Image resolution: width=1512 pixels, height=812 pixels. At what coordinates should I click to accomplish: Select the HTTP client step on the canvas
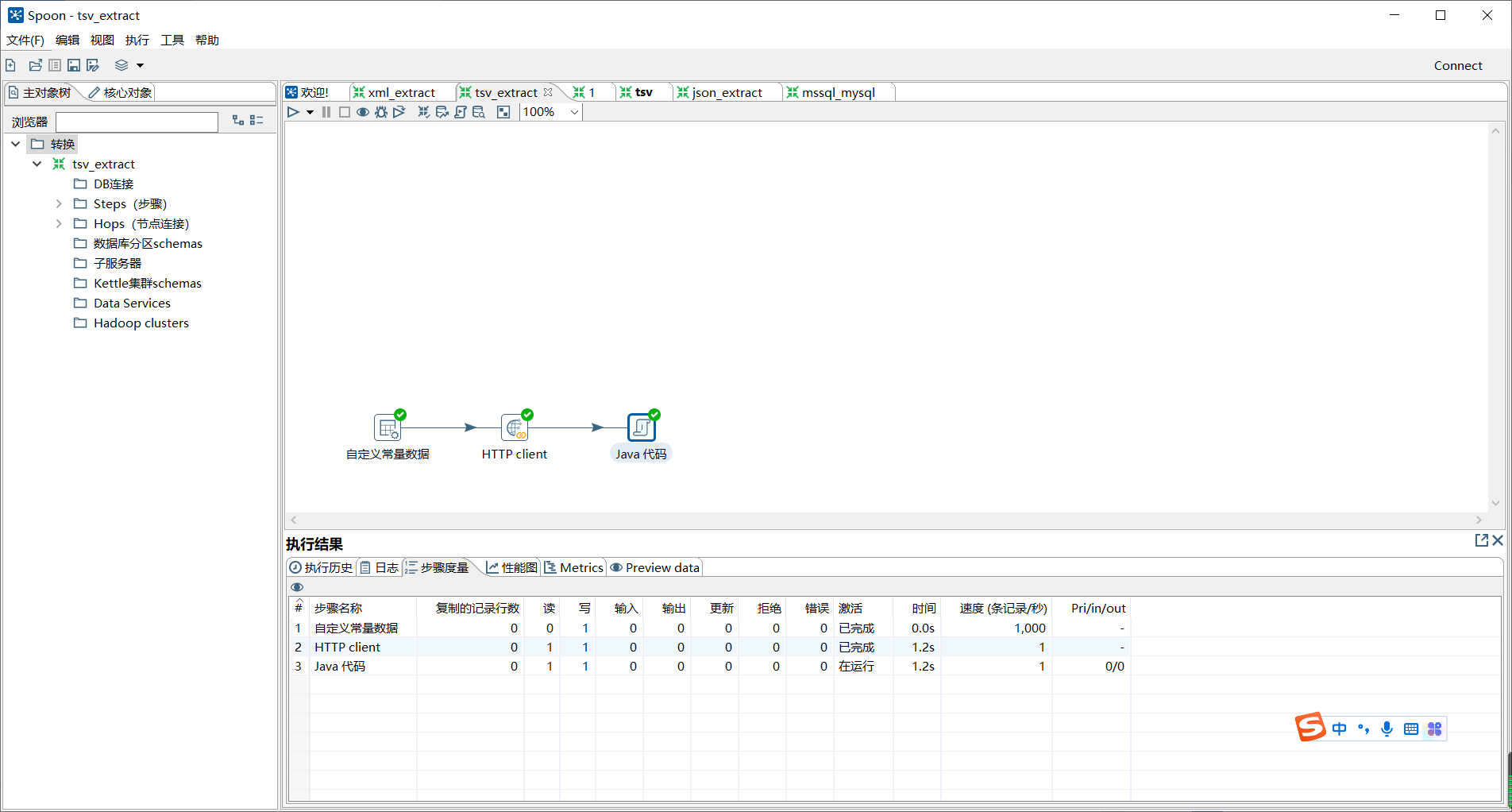point(515,427)
